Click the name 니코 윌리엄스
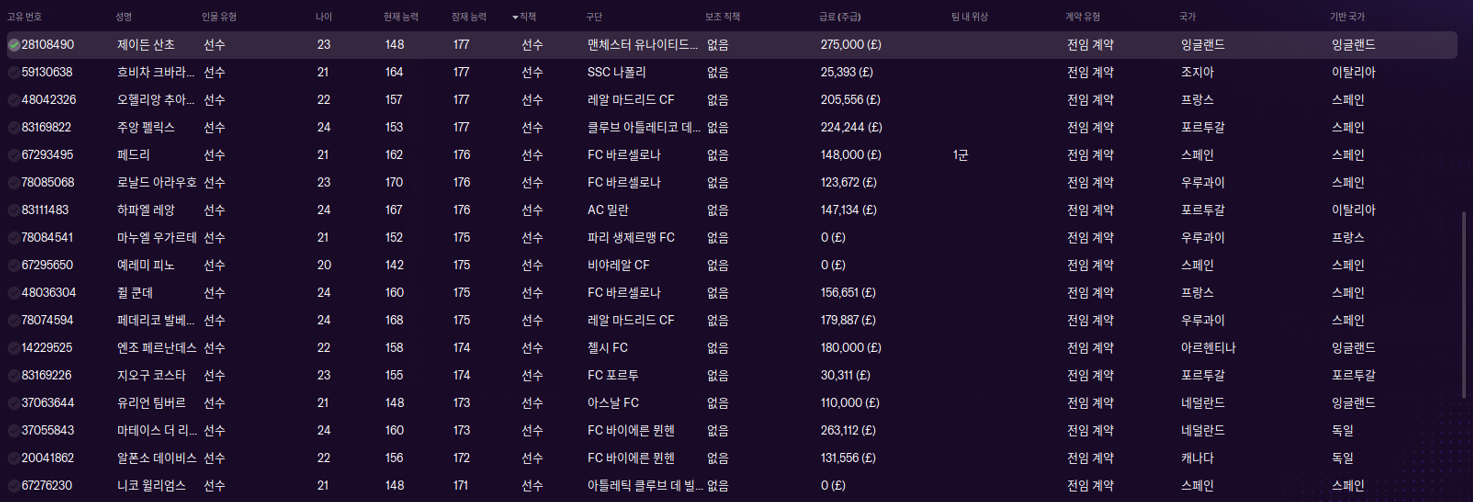Viewport: 1473px width, 502px height. click(x=151, y=485)
